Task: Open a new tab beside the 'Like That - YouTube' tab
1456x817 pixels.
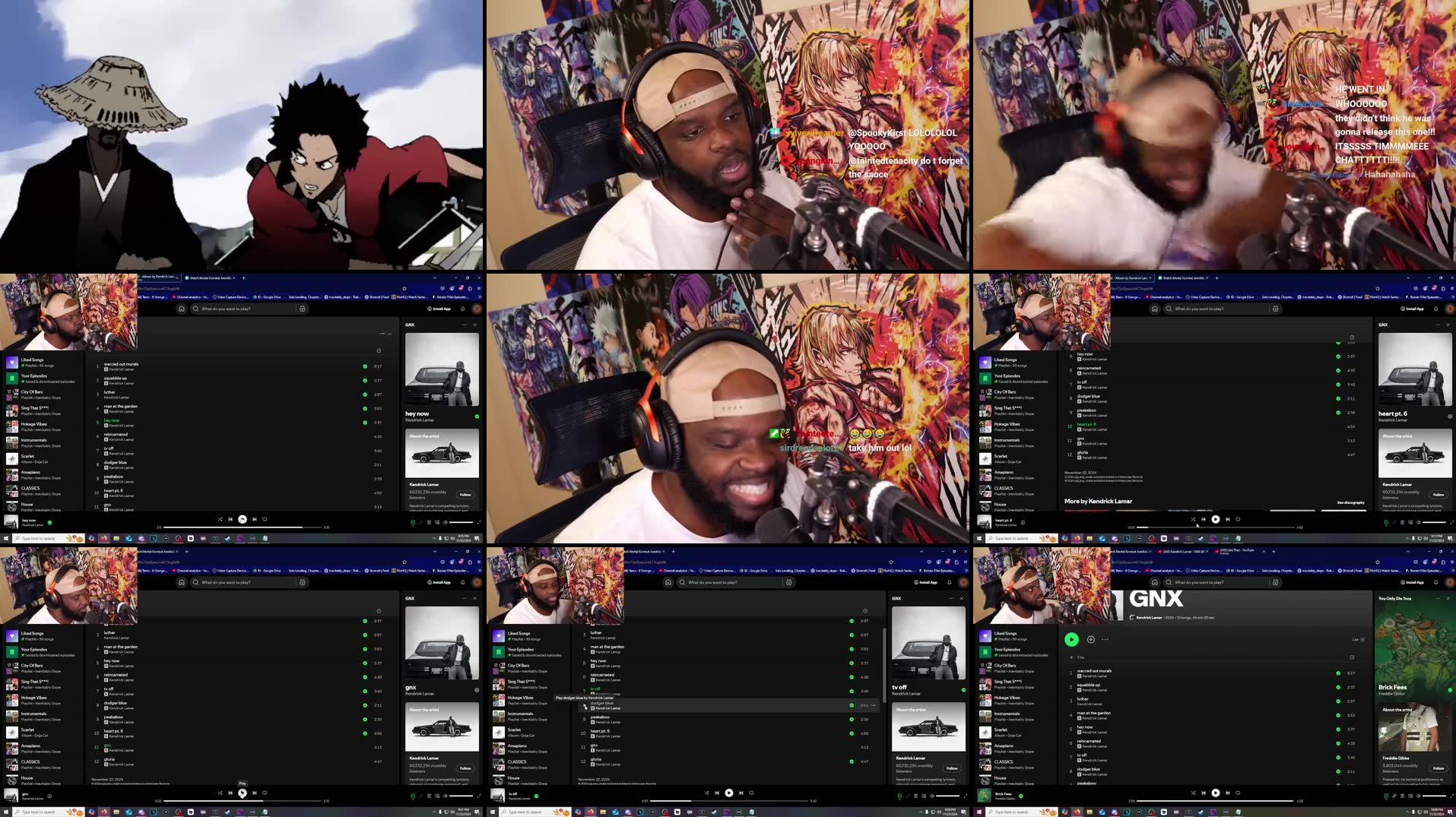Action: (x=1274, y=551)
